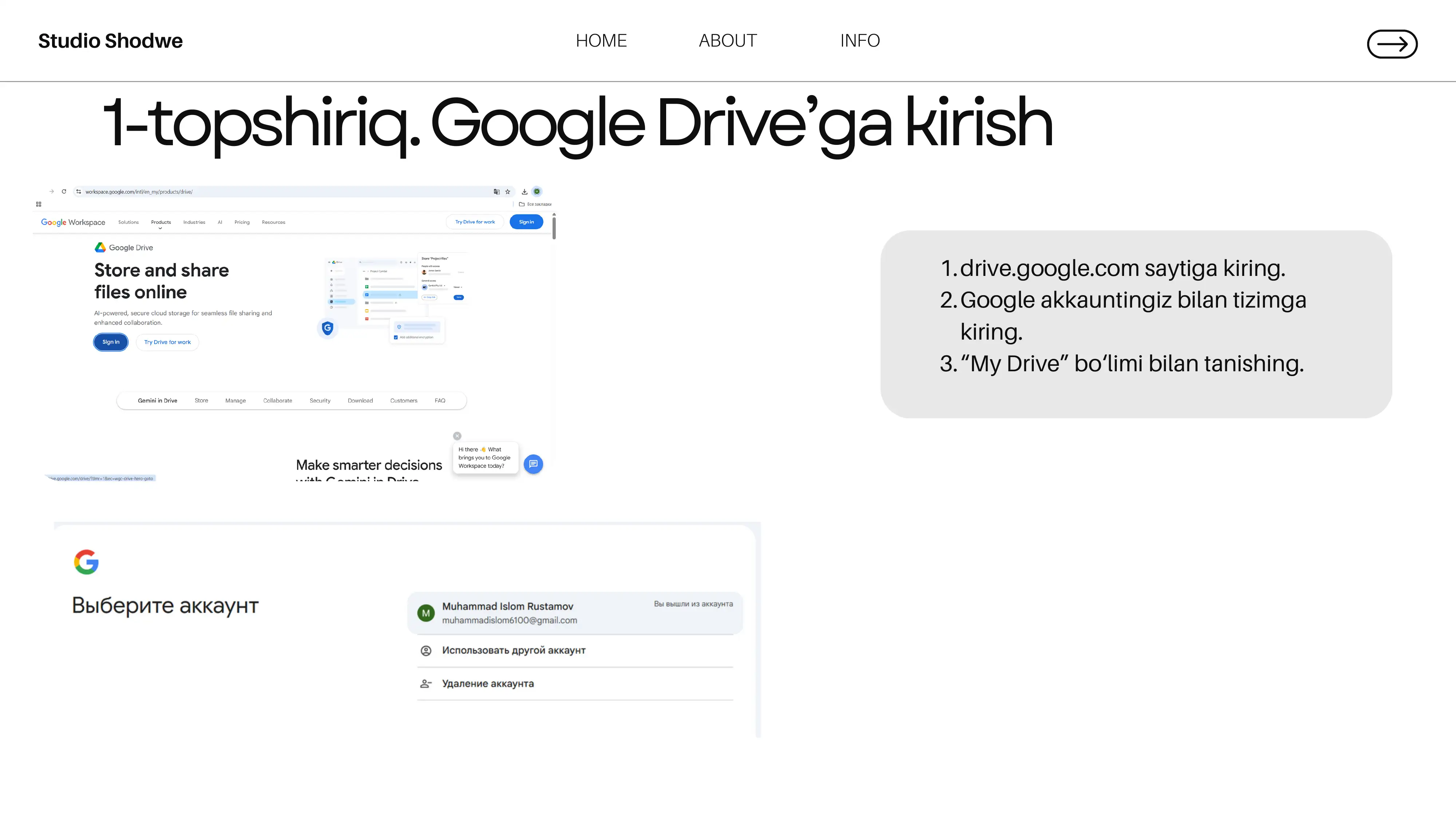Click the M avatar beside Muhammad Islom Rustamov
Image resolution: width=1456 pixels, height=819 pixels.
426,613
